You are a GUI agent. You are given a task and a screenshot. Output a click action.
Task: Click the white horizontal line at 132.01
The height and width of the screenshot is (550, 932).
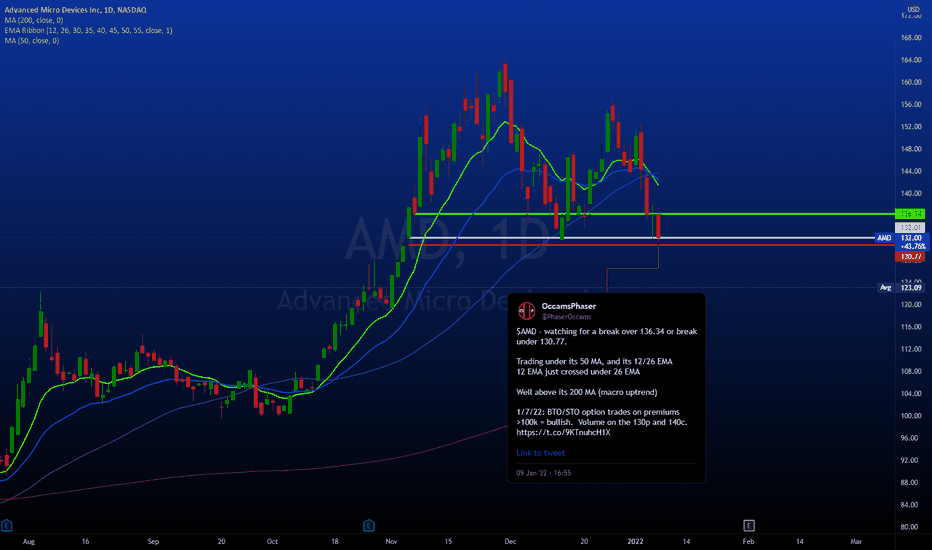pyautogui.click(x=642, y=238)
